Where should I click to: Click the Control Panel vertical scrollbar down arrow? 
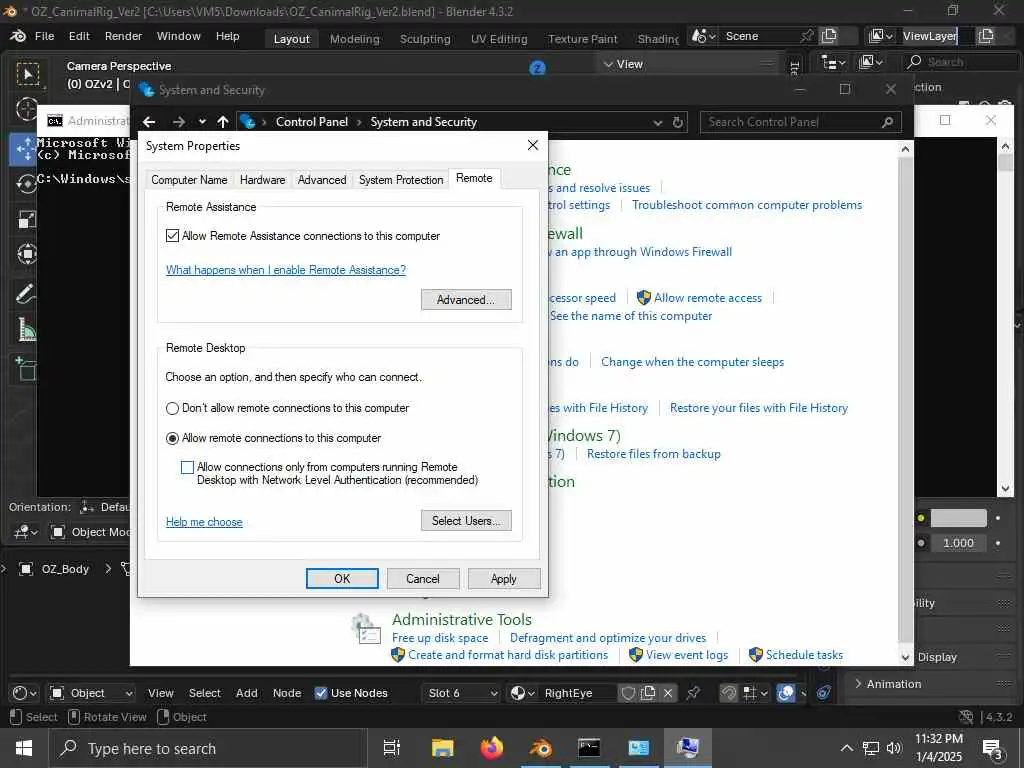[x=905, y=657]
